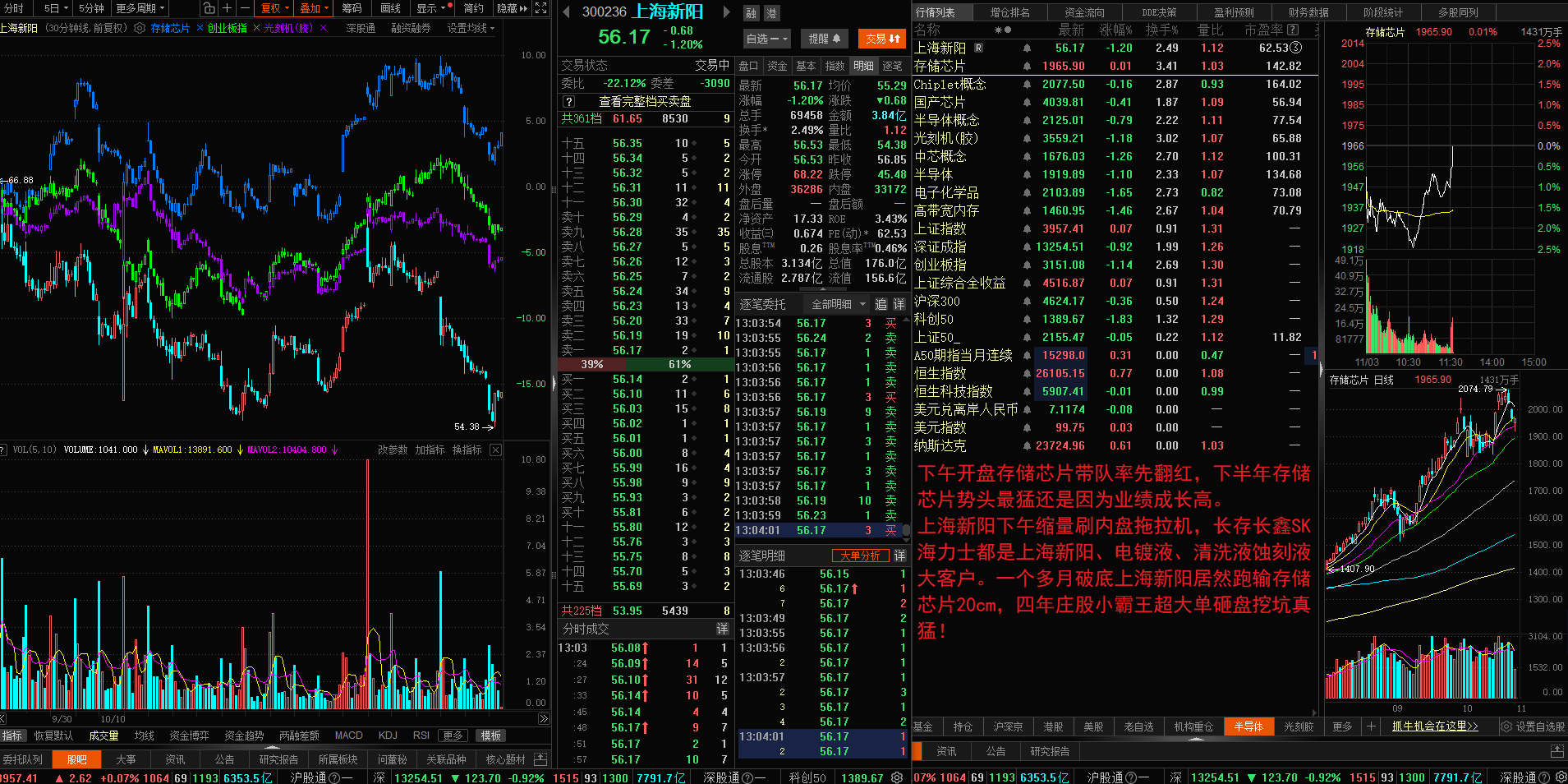
Task: Click the R badge beside 上海新阳 row
Action: click(x=978, y=48)
